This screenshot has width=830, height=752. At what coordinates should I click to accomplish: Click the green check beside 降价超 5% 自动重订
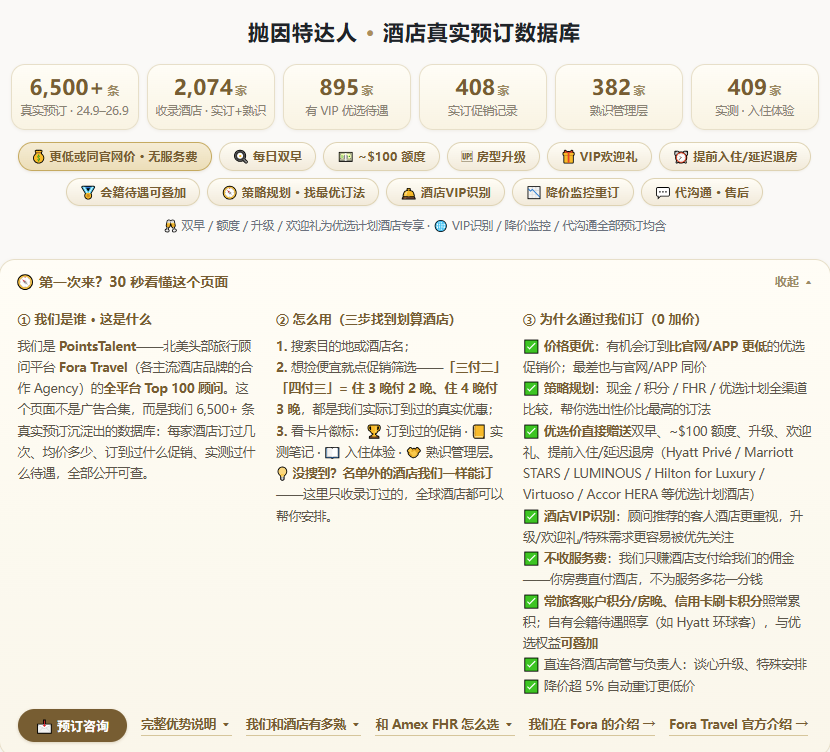click(531, 687)
